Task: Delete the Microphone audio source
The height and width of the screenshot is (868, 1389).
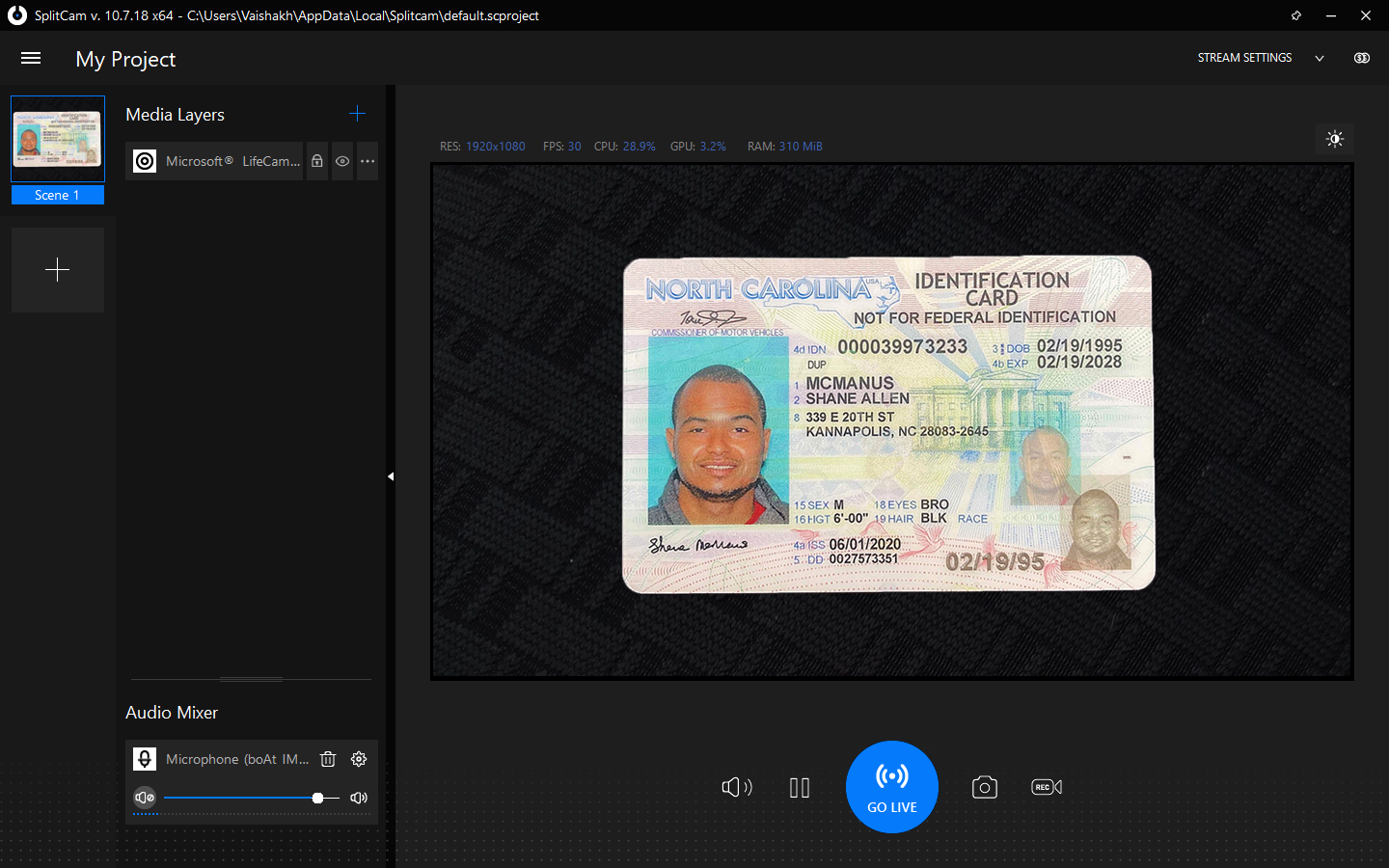Action: coord(328,759)
